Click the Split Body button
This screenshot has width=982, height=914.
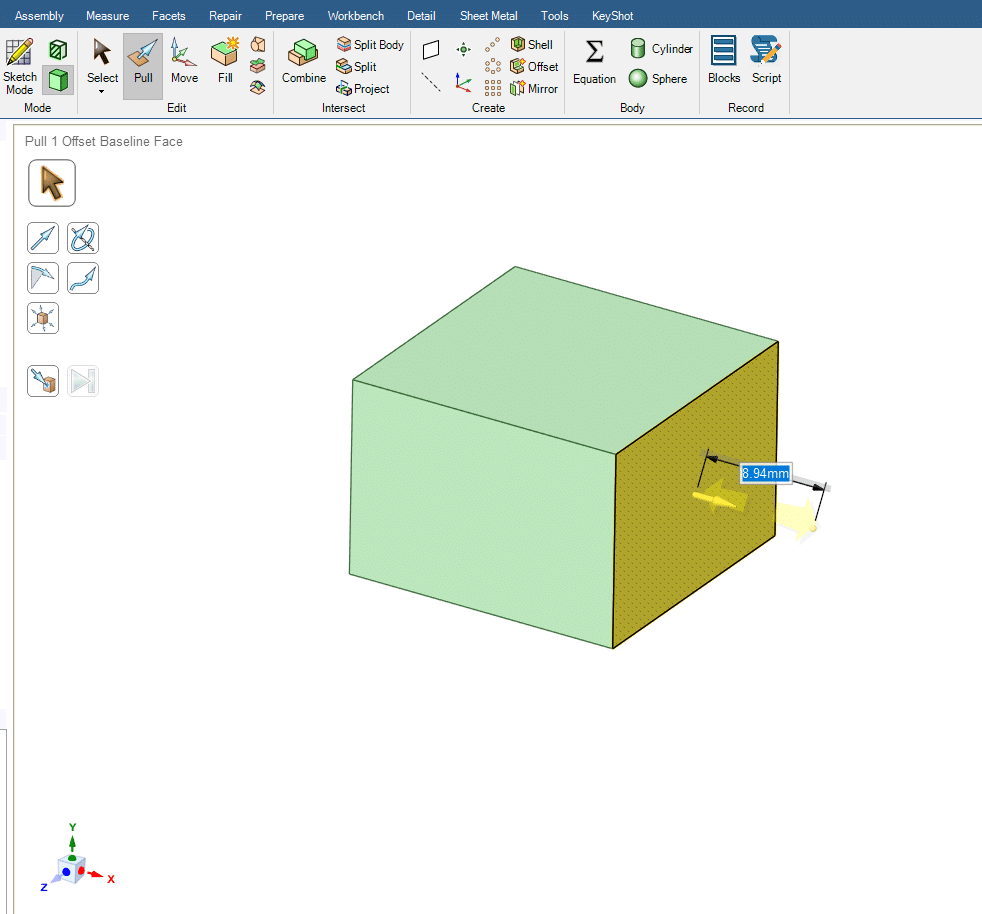(370, 45)
